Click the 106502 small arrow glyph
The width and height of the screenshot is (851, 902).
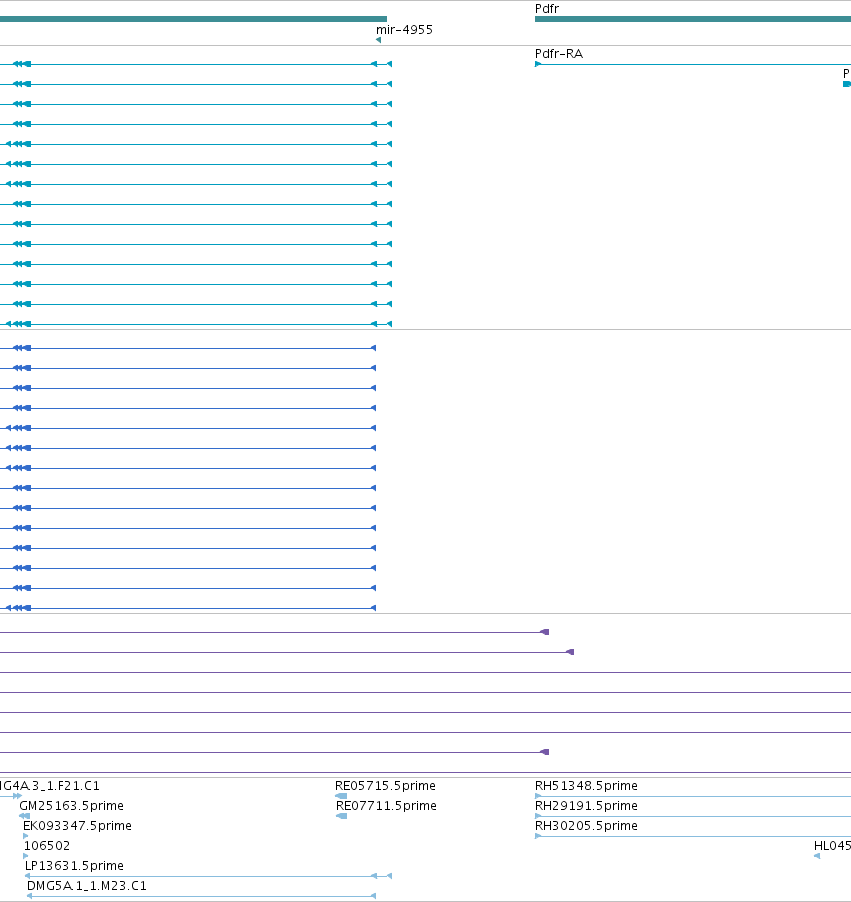25,856
